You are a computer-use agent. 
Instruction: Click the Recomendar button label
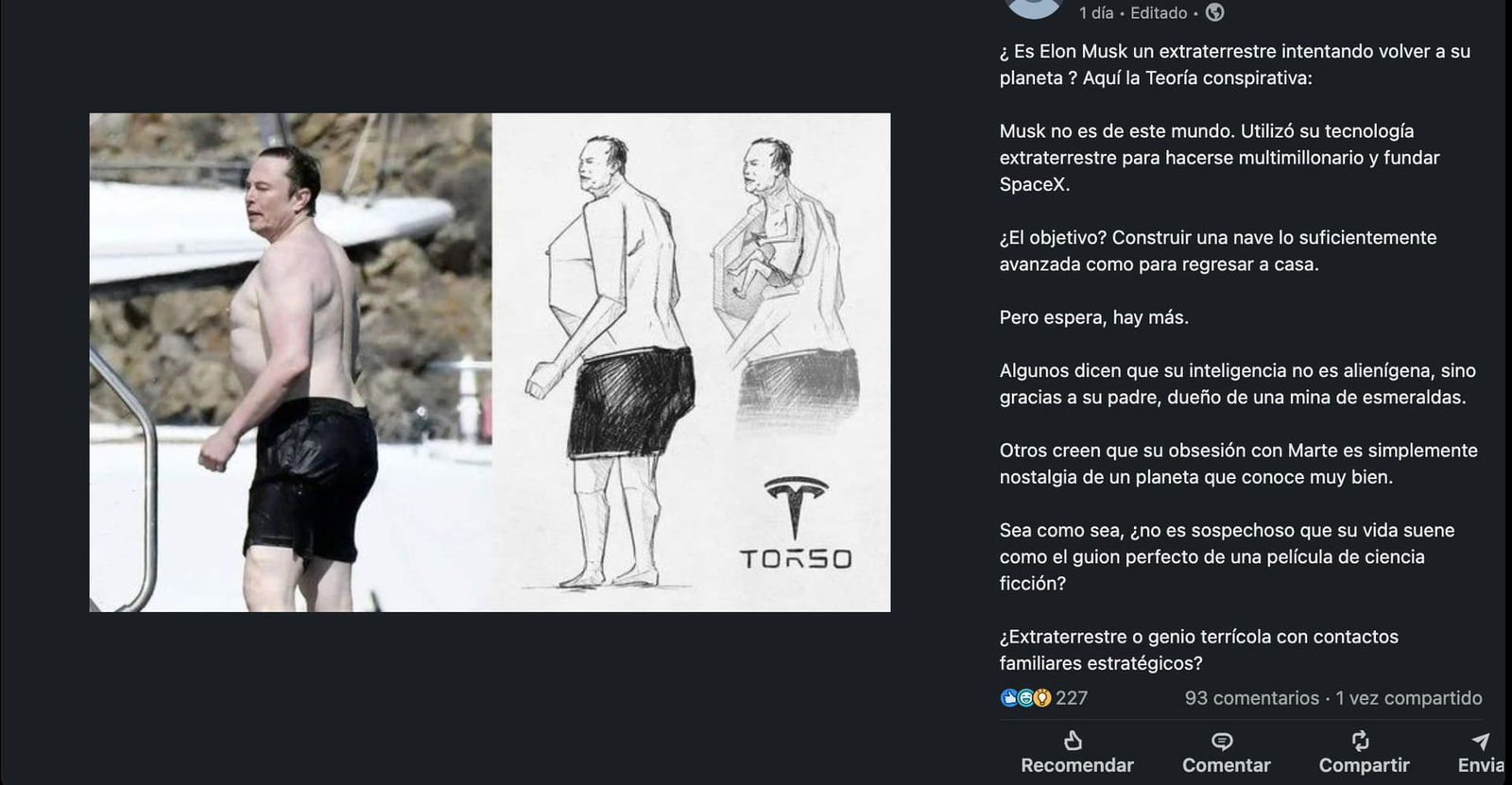coord(1077,765)
